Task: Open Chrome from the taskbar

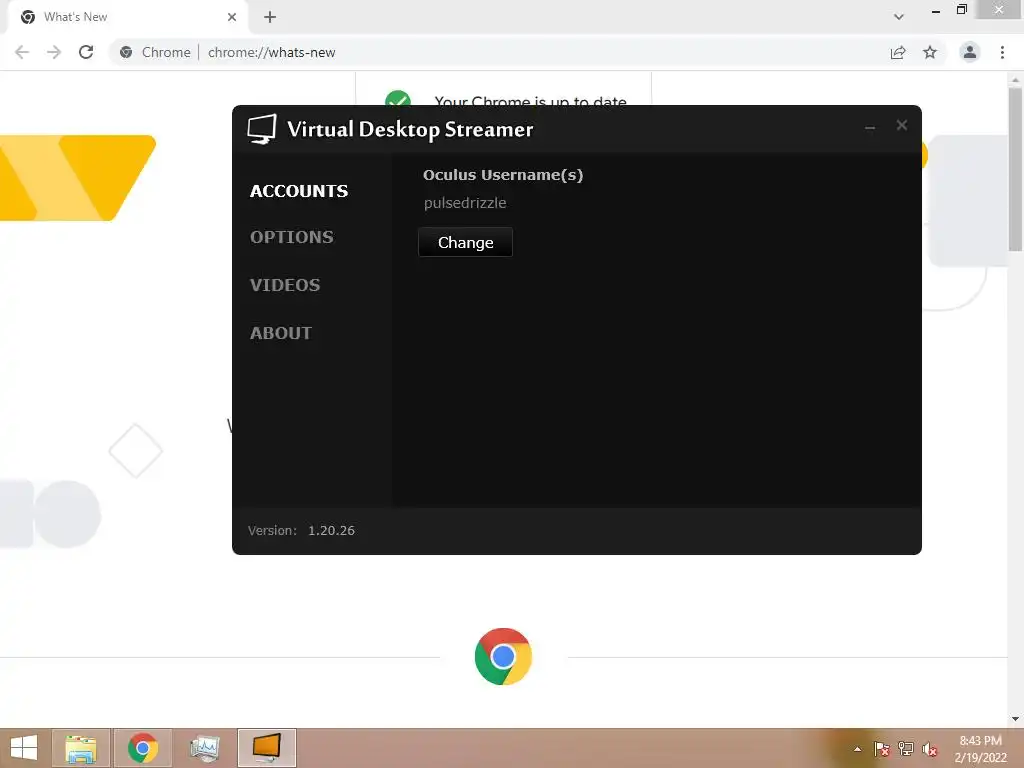Action: pos(143,748)
